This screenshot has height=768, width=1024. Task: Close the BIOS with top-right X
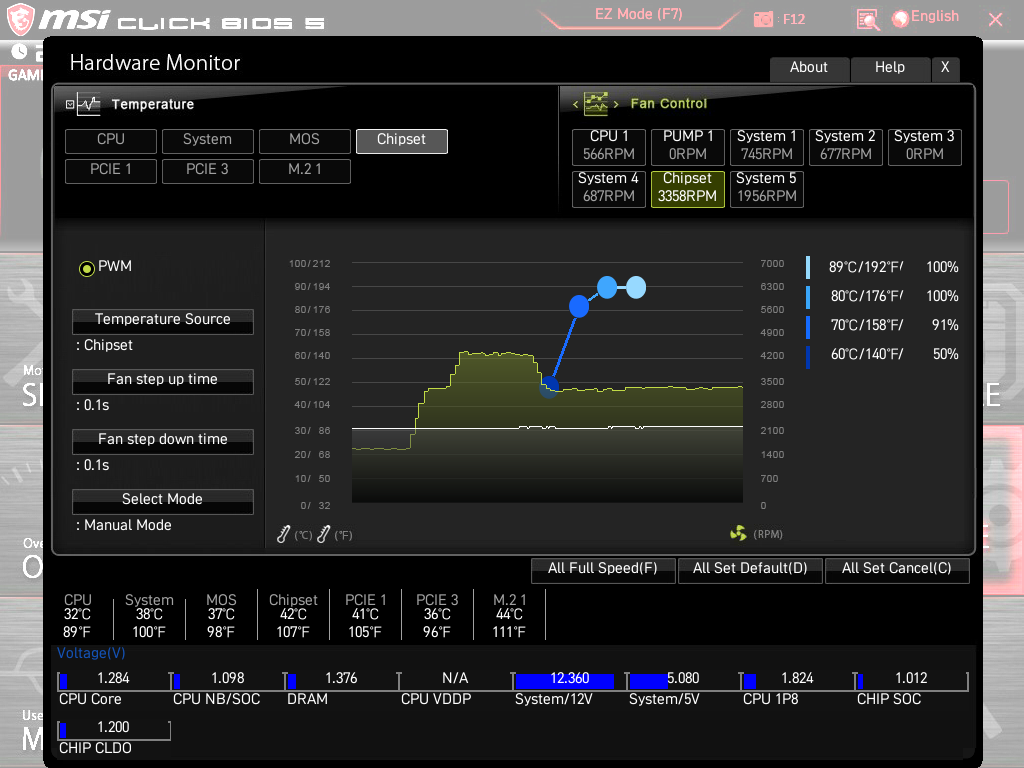[995, 20]
